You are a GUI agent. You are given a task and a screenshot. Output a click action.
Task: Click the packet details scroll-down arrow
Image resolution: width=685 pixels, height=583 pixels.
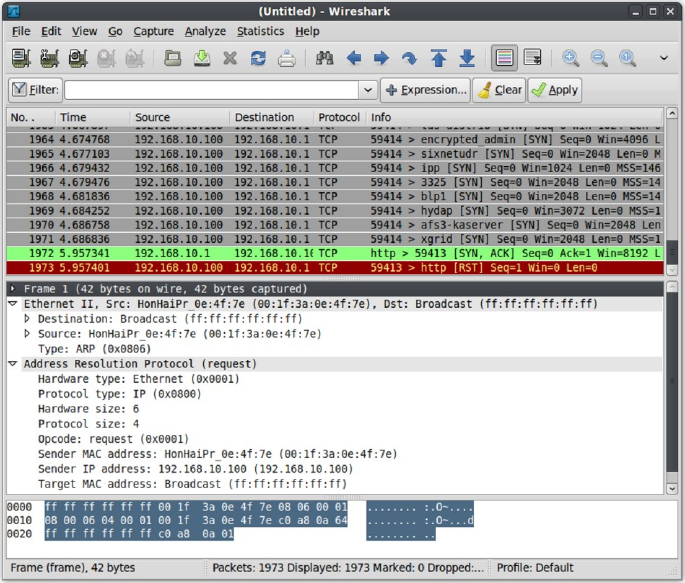(x=672, y=488)
